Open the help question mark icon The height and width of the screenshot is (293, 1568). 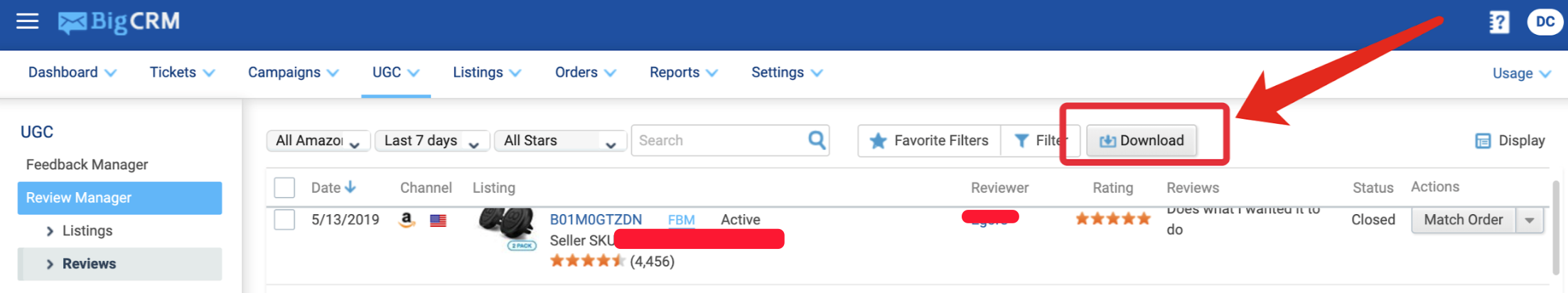pyautogui.click(x=1499, y=22)
